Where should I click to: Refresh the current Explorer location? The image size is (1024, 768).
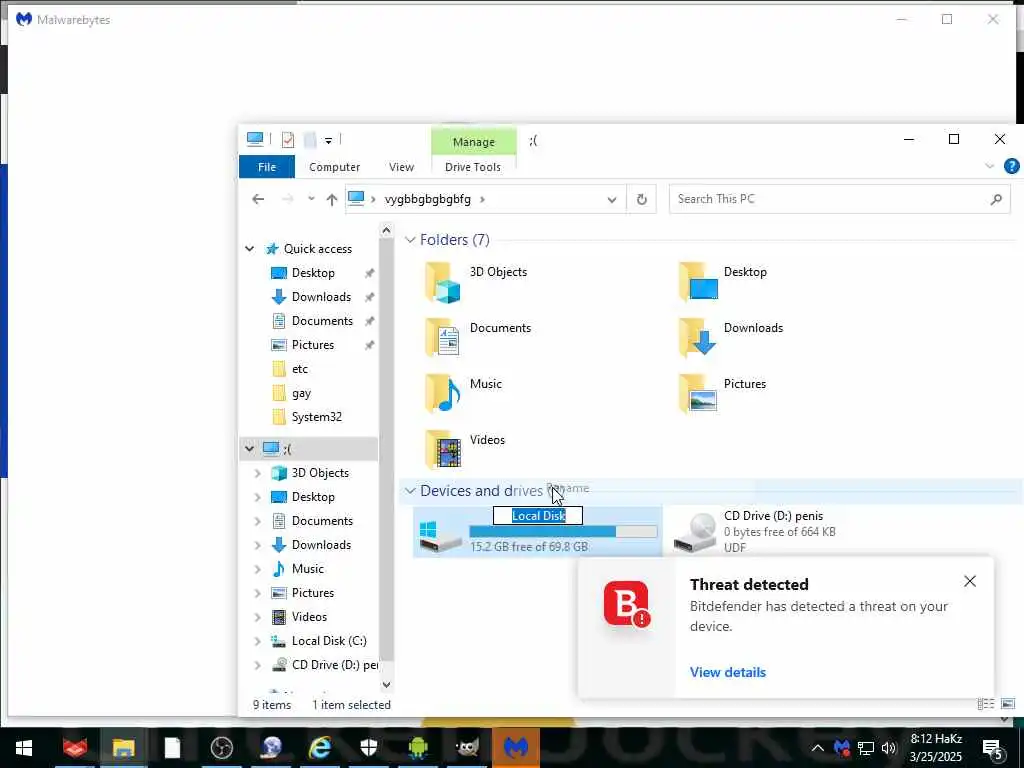[x=641, y=199]
